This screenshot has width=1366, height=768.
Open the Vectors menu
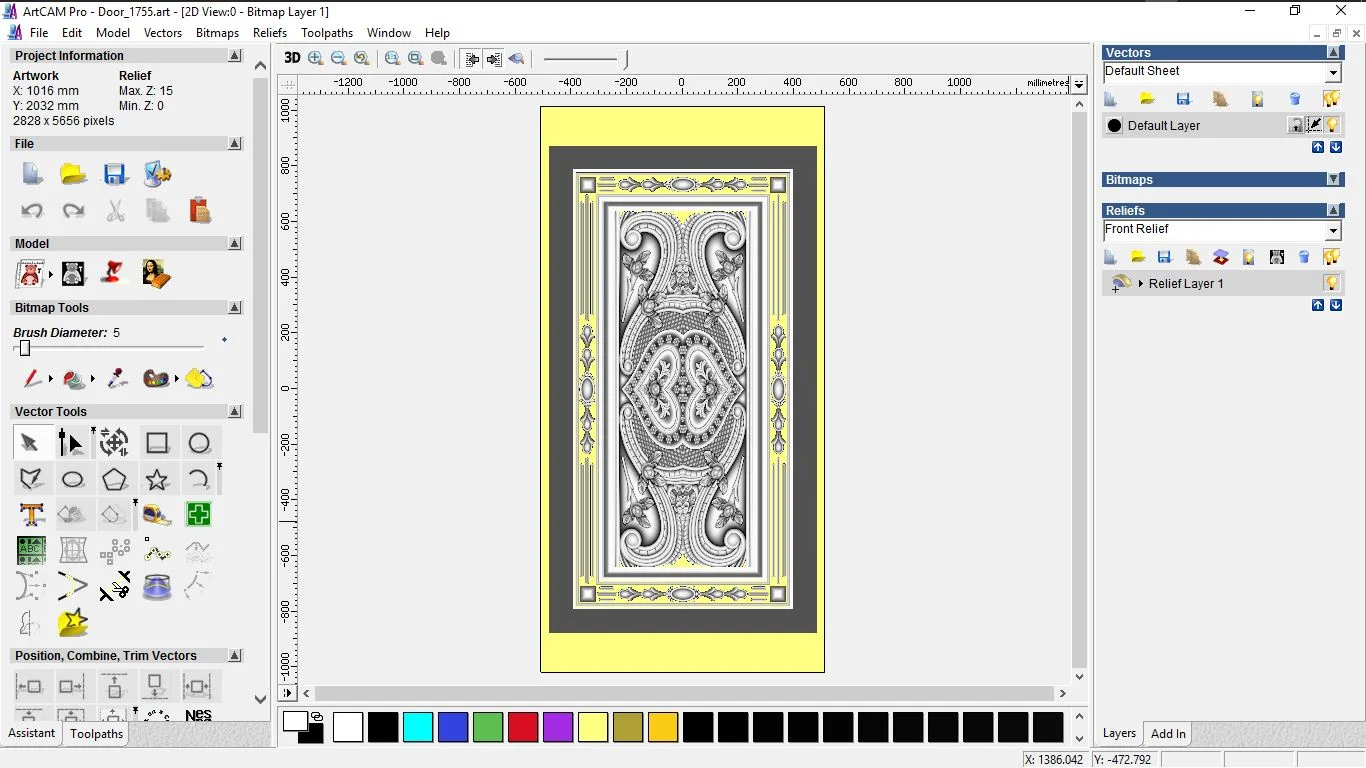point(163,32)
